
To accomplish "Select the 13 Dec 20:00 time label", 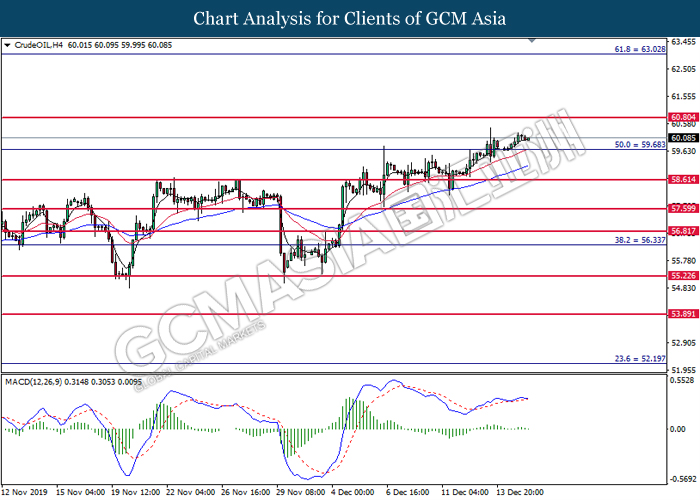I will click(523, 492).
